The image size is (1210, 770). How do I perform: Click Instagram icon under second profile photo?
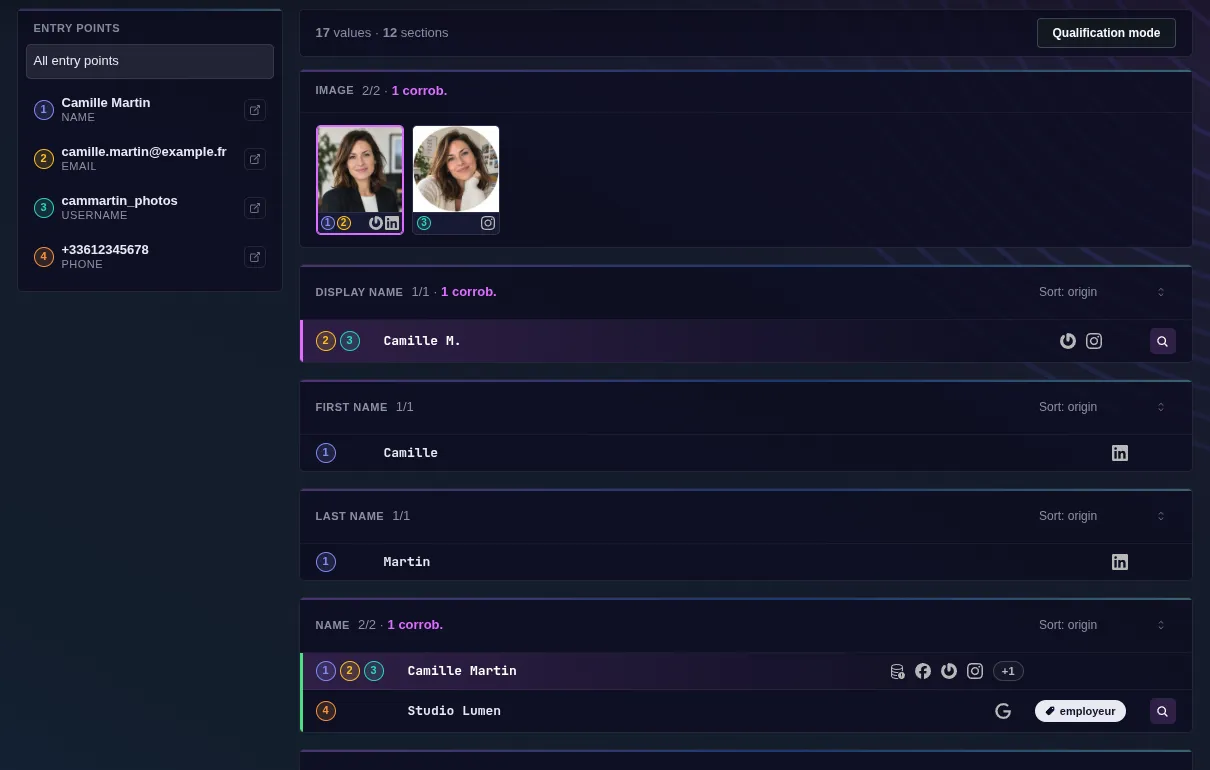point(488,223)
